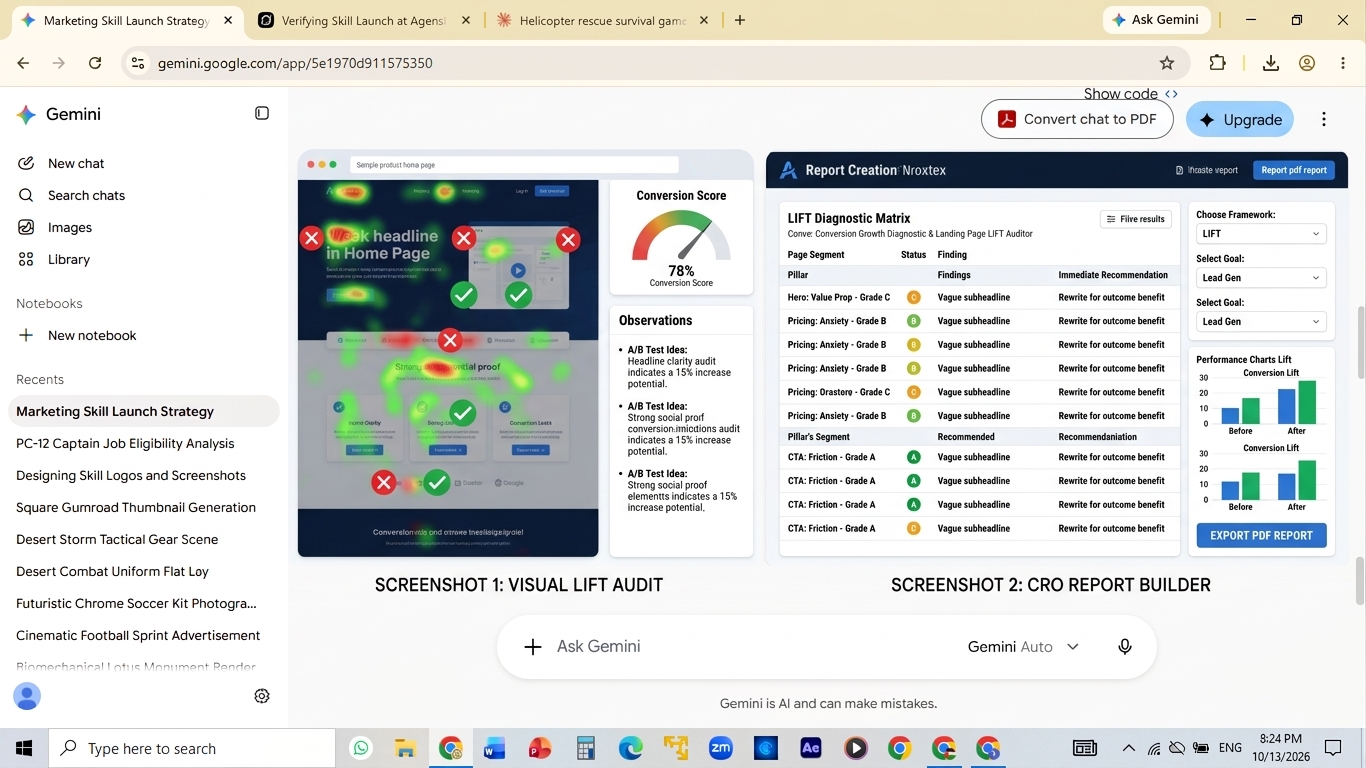Screen dimensions: 1366x768
Task: Click the Windows taskbar search box
Action: pyautogui.click(x=192, y=748)
